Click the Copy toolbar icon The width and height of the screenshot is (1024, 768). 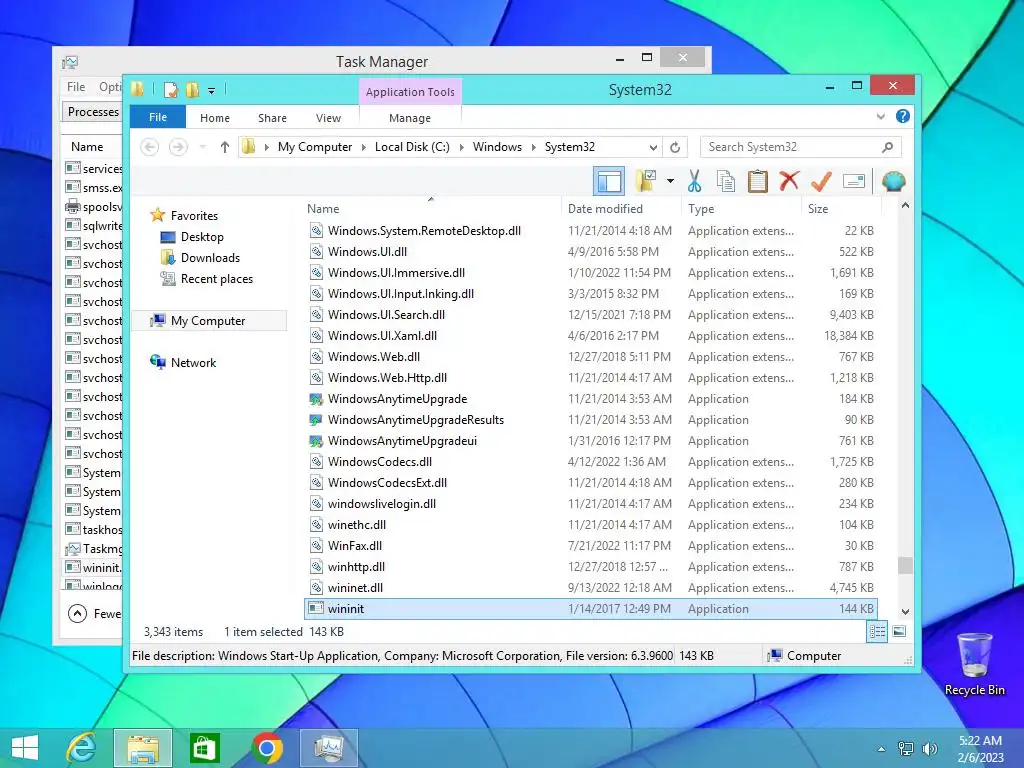[x=726, y=181]
